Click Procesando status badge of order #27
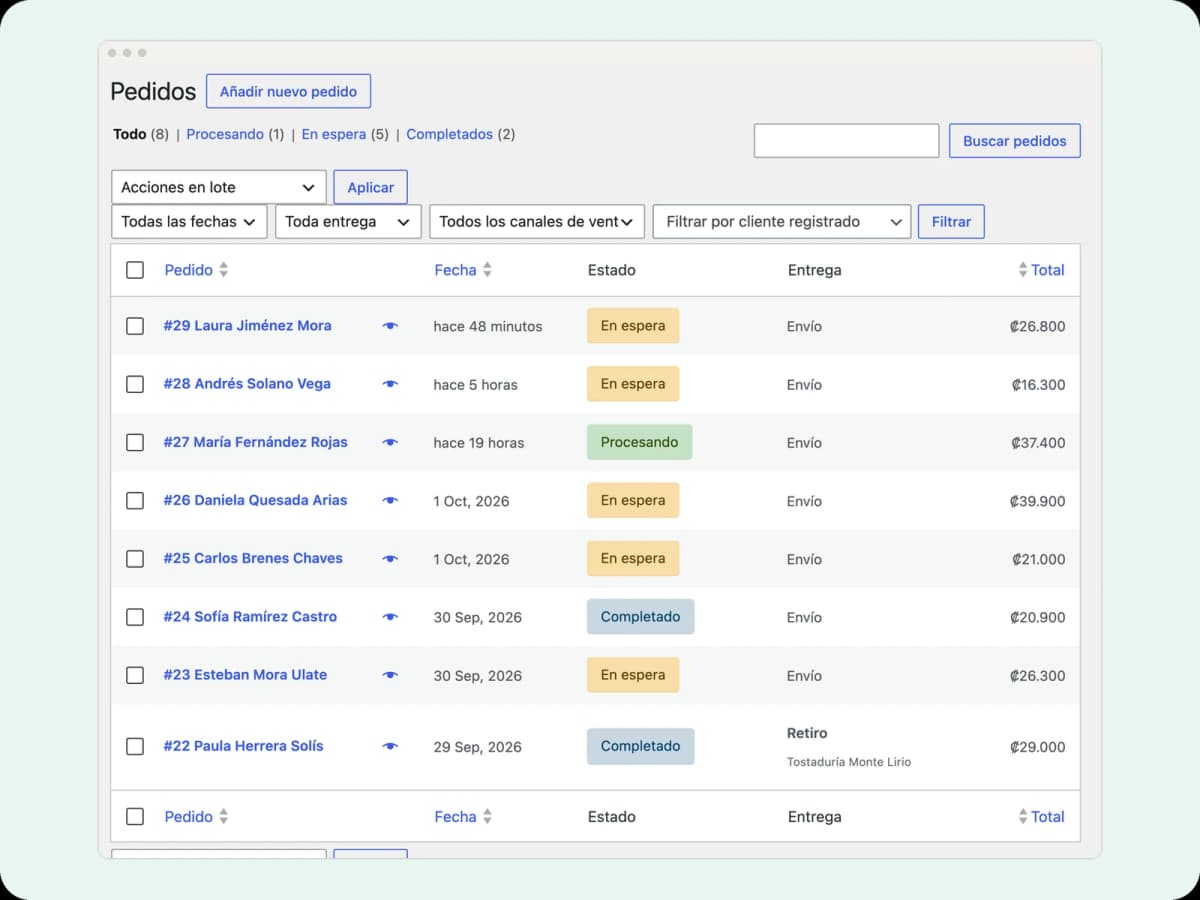This screenshot has width=1200, height=900. pos(639,442)
